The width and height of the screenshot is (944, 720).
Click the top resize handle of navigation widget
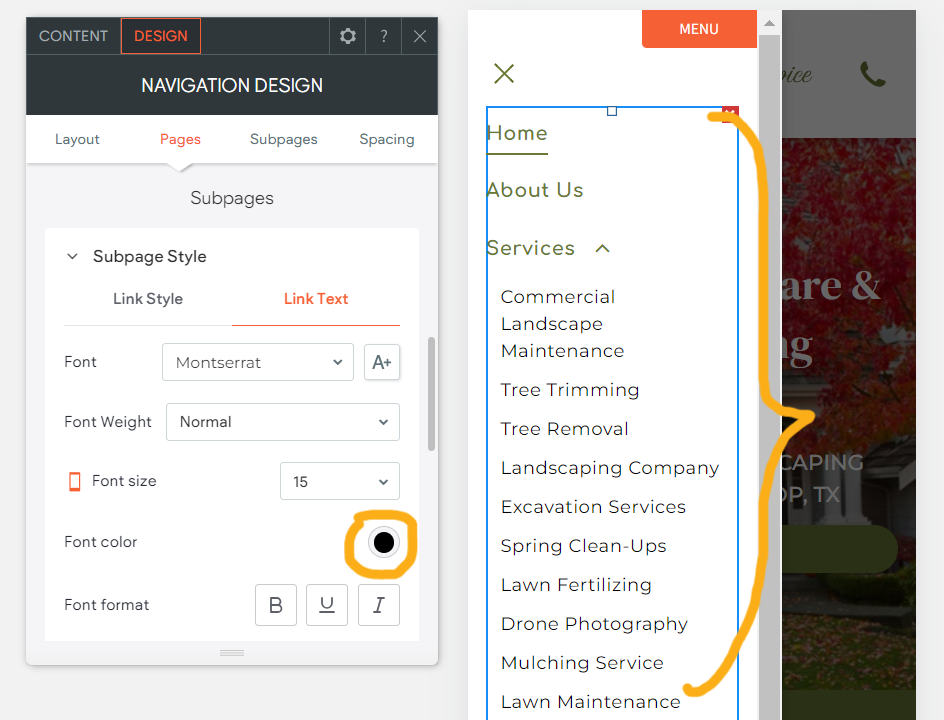(x=612, y=111)
